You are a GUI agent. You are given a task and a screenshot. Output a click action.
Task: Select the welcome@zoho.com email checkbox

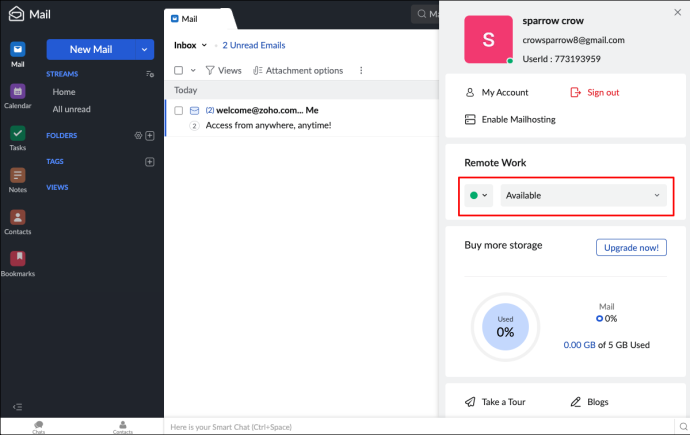(178, 110)
